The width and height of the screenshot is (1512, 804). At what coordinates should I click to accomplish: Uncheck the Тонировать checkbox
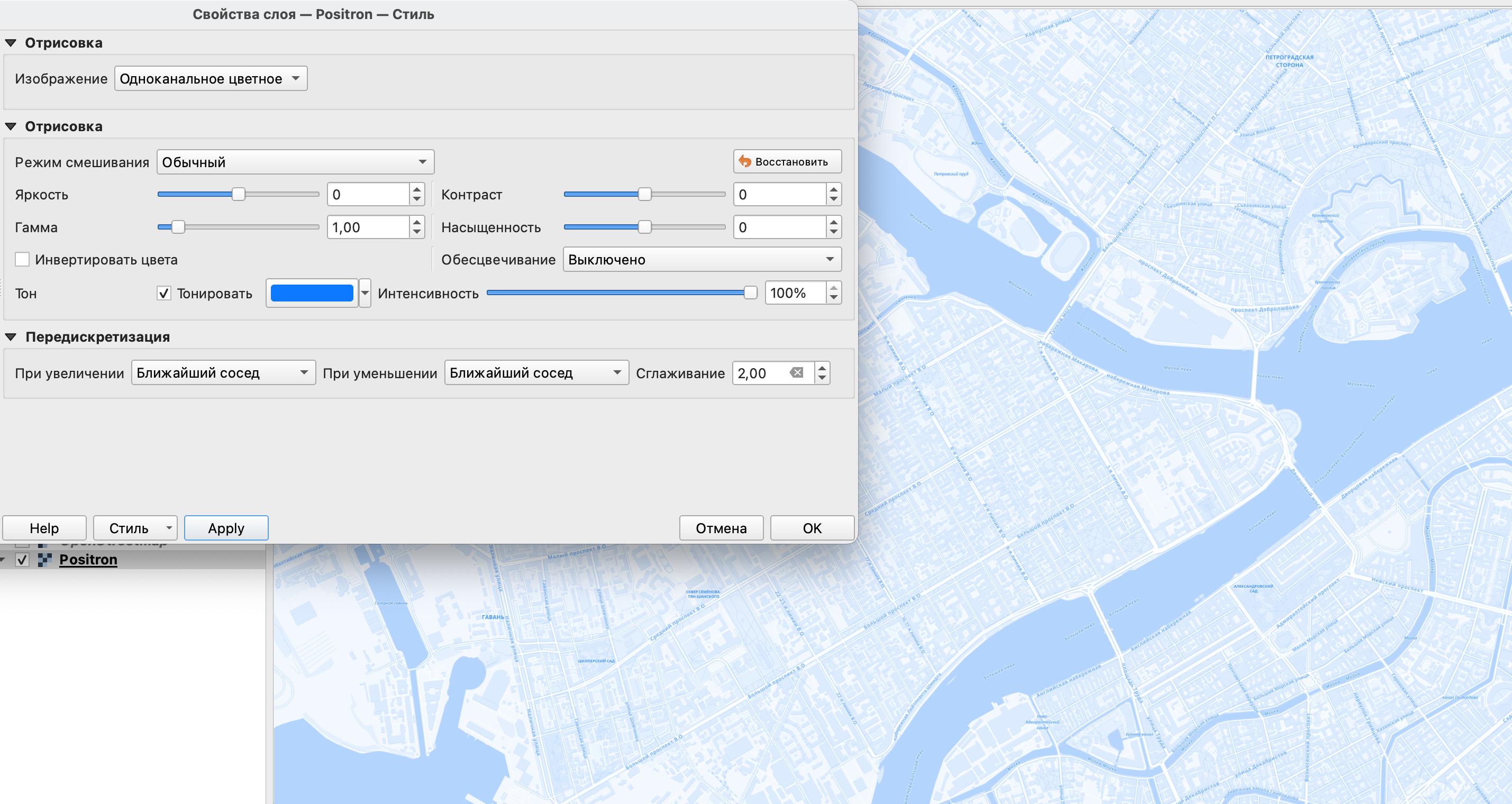164,293
